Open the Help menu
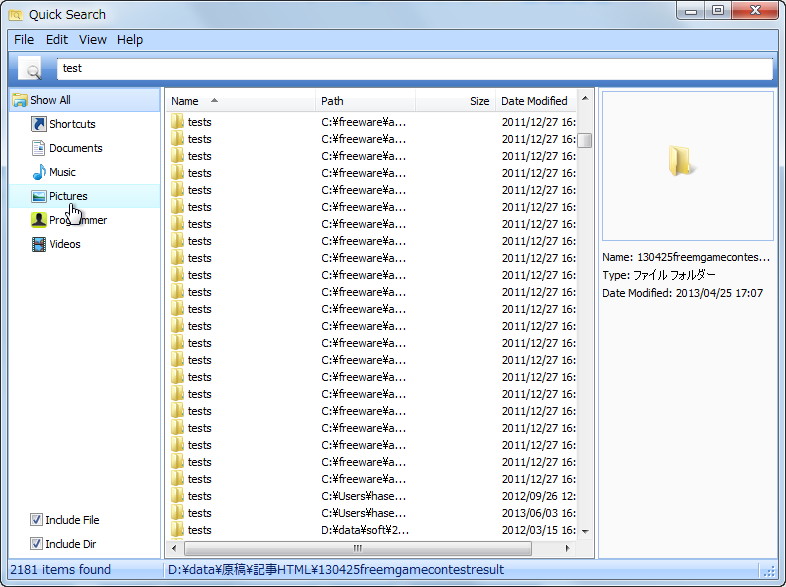Screen dimensions: 786x587 pos(130,40)
